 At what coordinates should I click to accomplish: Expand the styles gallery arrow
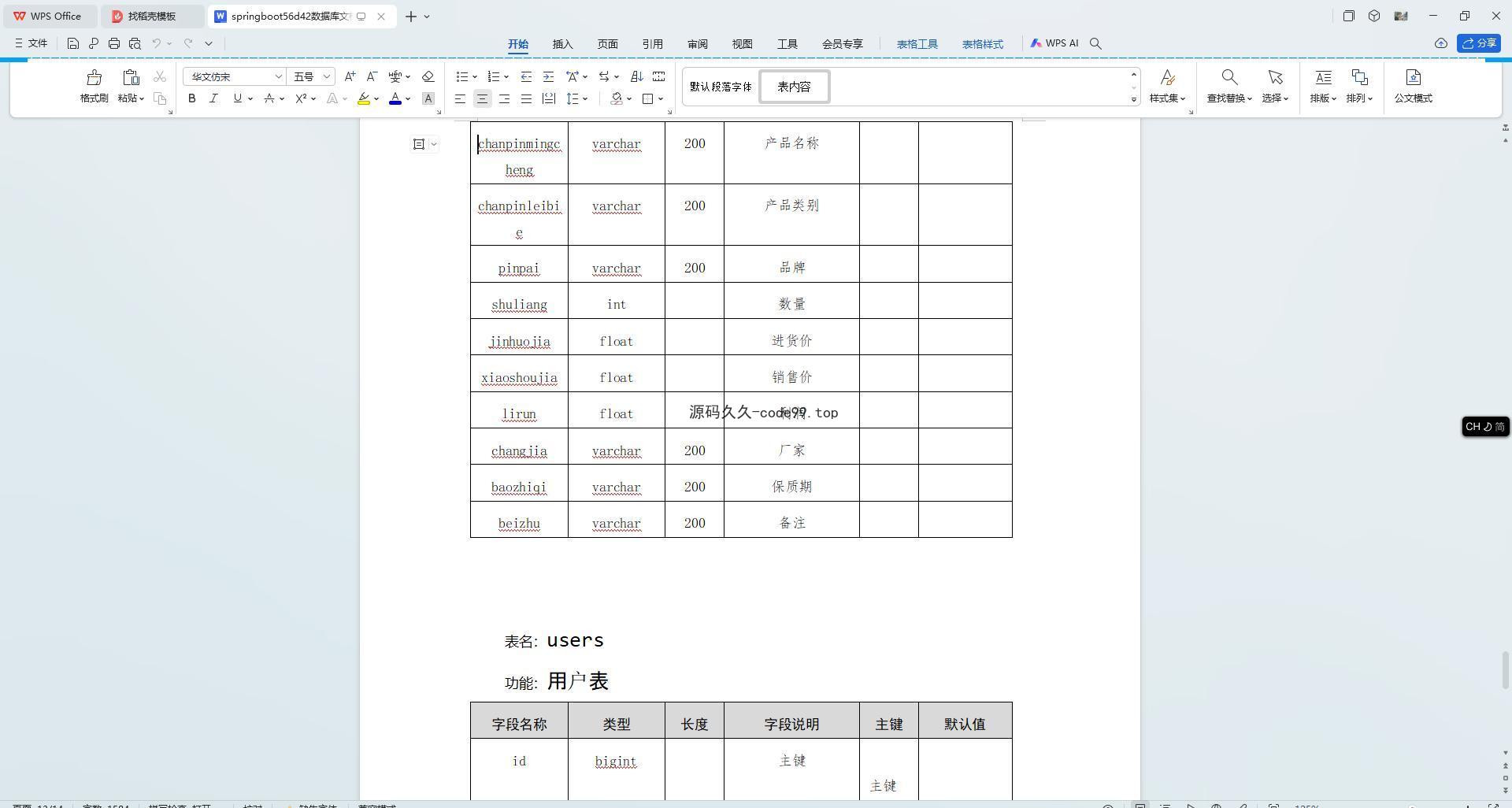(x=1134, y=99)
